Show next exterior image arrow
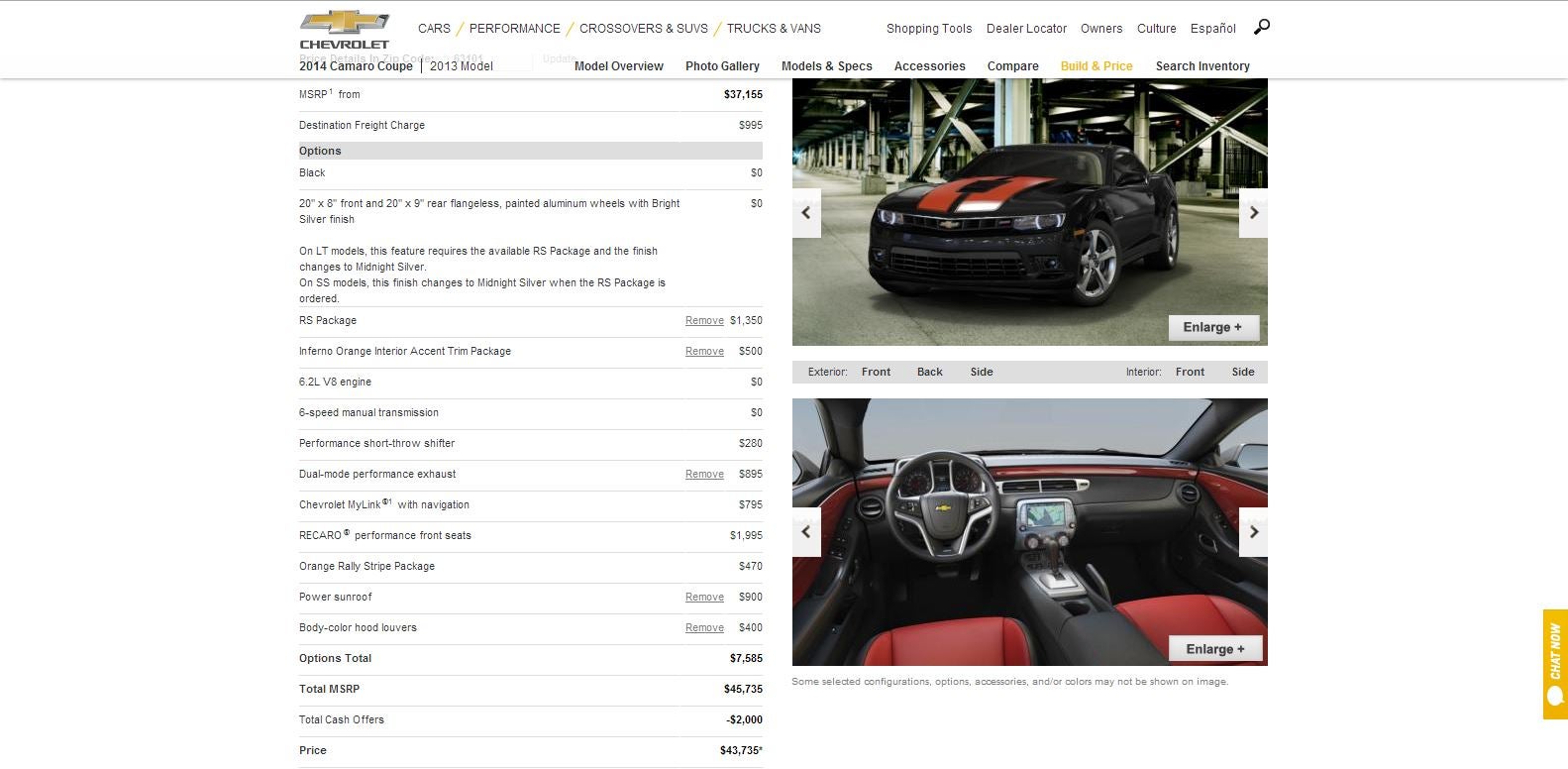The image size is (1568, 769). (1253, 213)
